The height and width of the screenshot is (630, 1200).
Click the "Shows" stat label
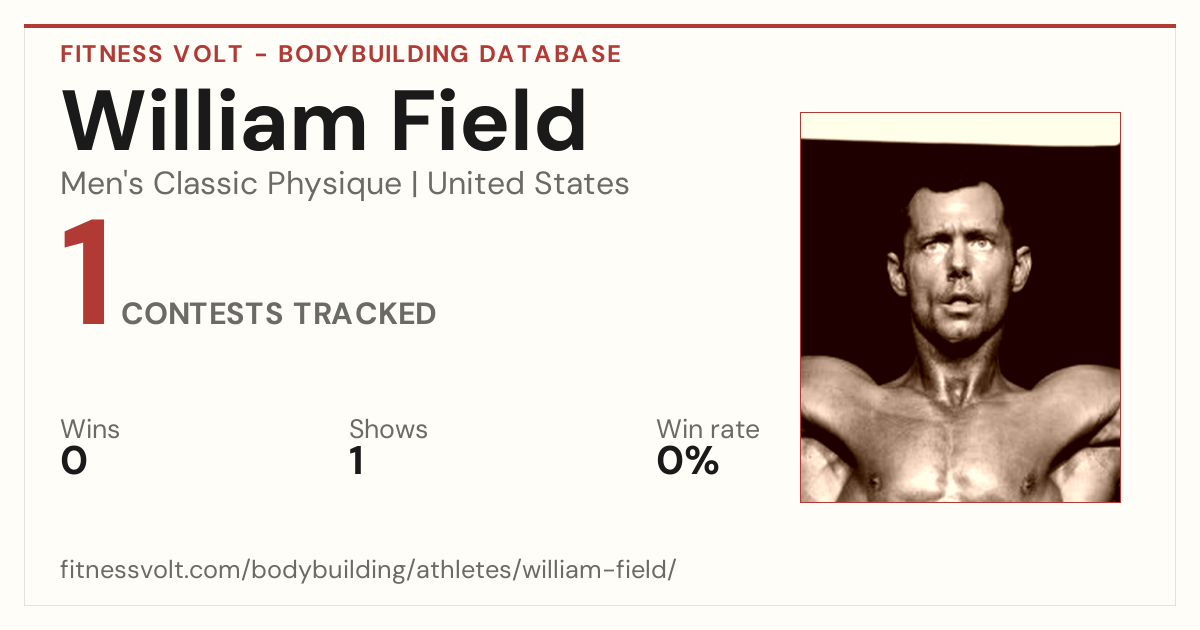pos(388,430)
